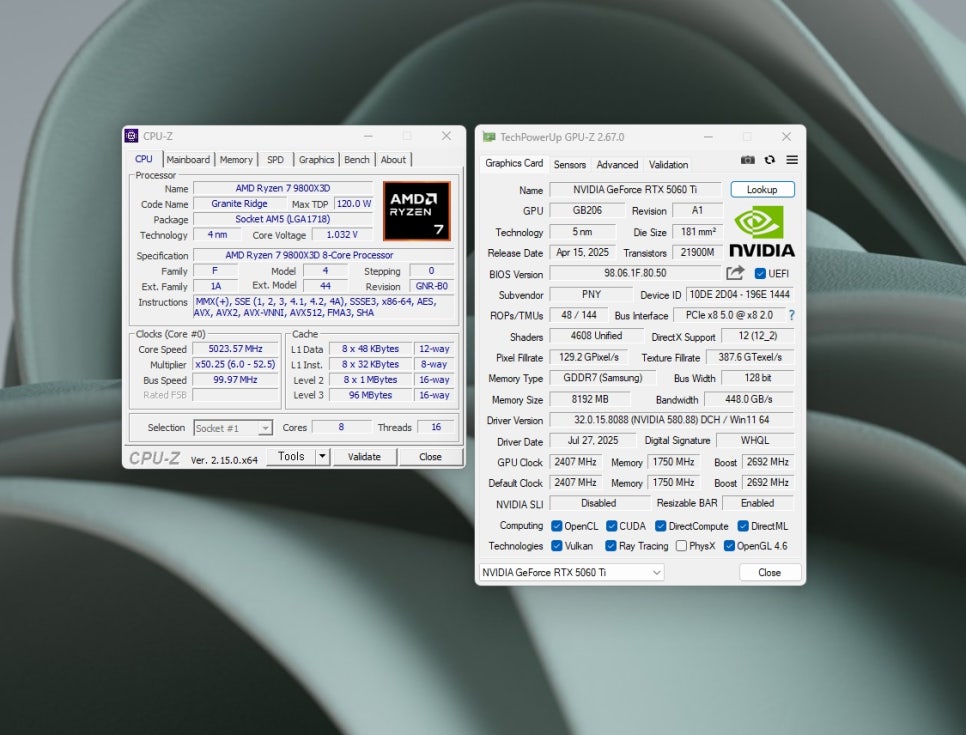Toggle the Ray Tracing checkbox
This screenshot has width=966, height=735.
(x=611, y=546)
